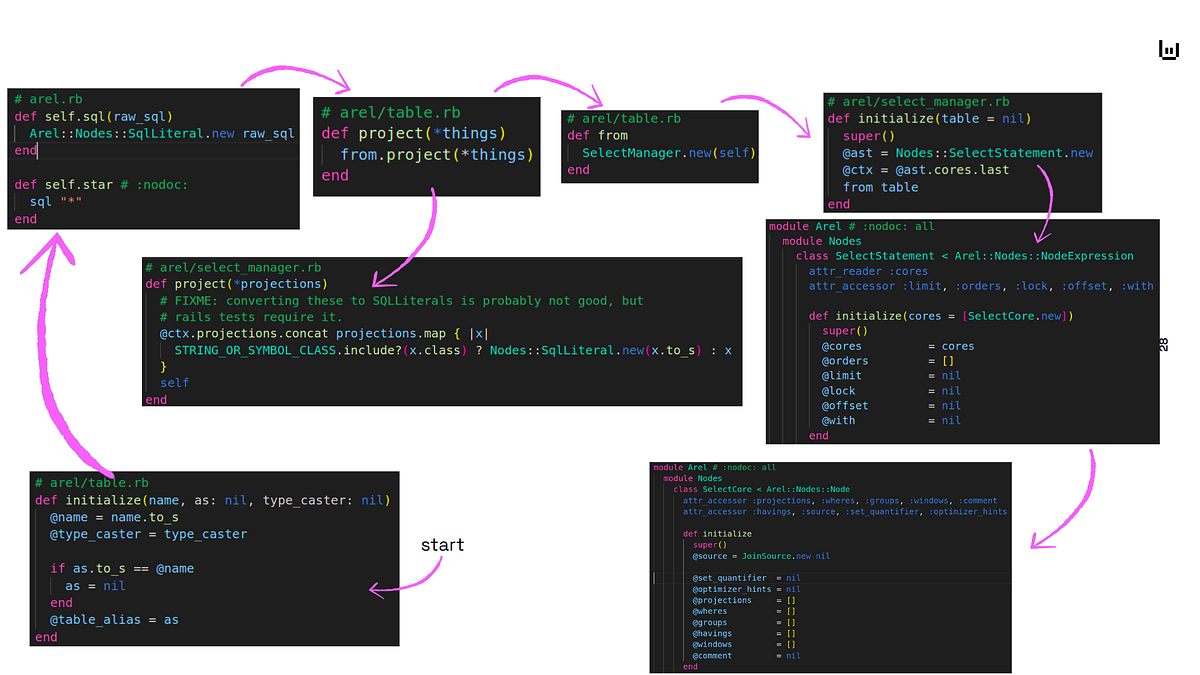Screen dimensions: 1200x675
Task: Click the bar chart logo in top-right corner
Action: click(x=1168, y=48)
